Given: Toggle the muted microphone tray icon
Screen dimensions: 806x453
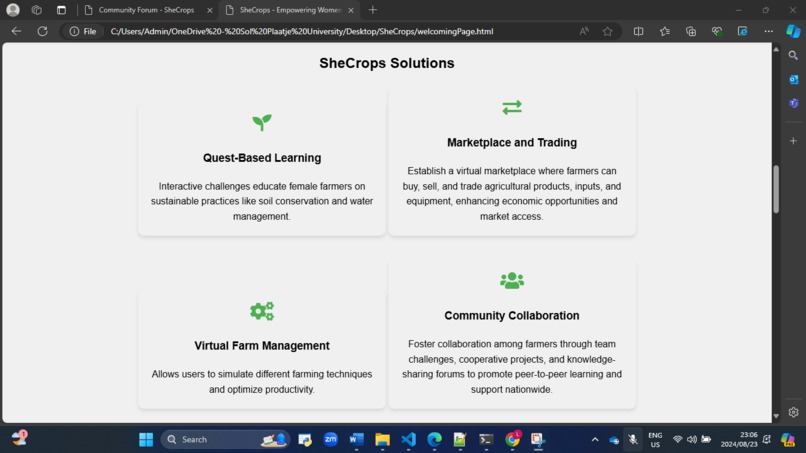Looking at the screenshot, I should coord(633,439).
